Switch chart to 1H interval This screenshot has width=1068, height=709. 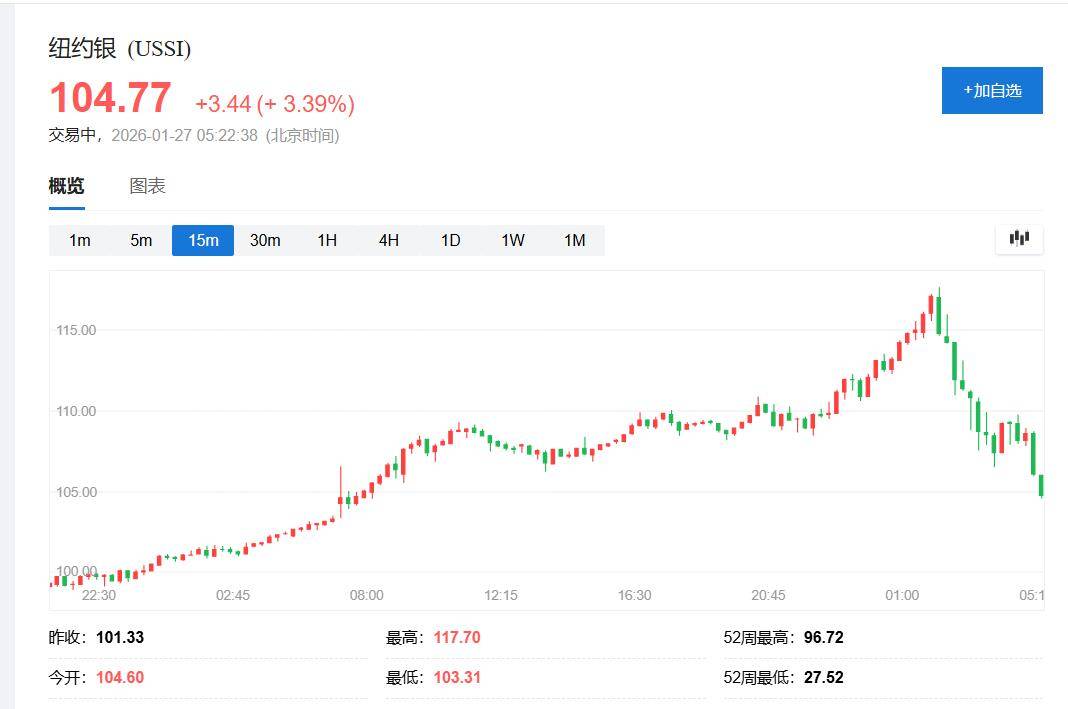[x=327, y=240]
